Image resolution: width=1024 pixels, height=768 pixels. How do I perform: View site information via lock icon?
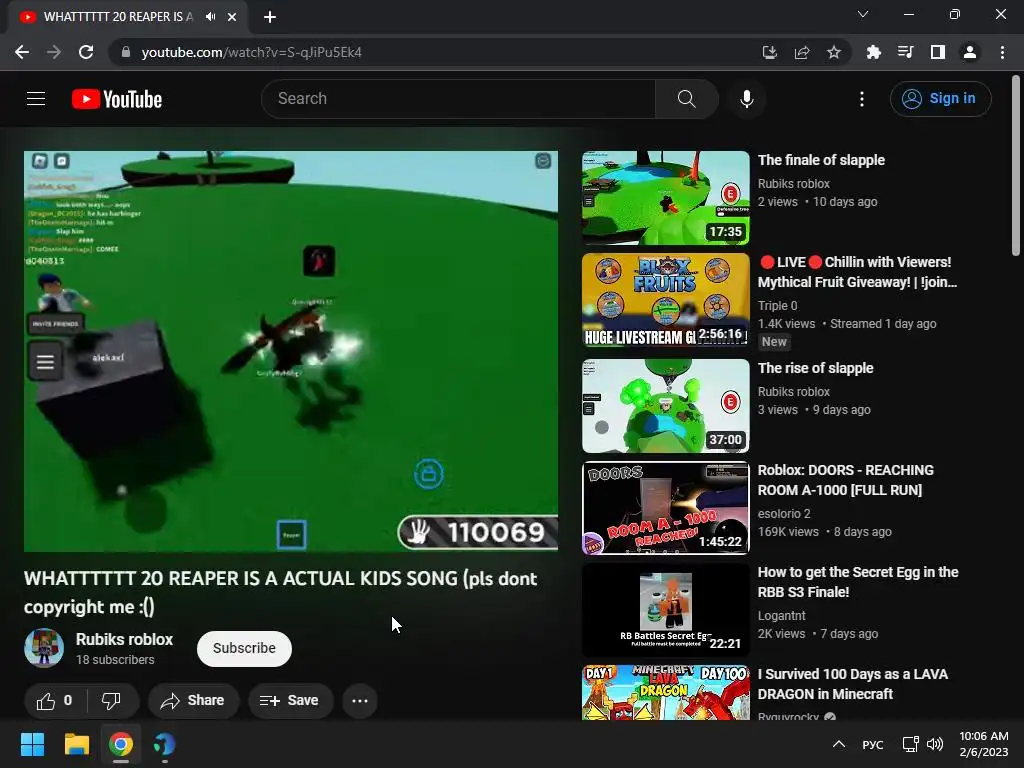pos(126,52)
